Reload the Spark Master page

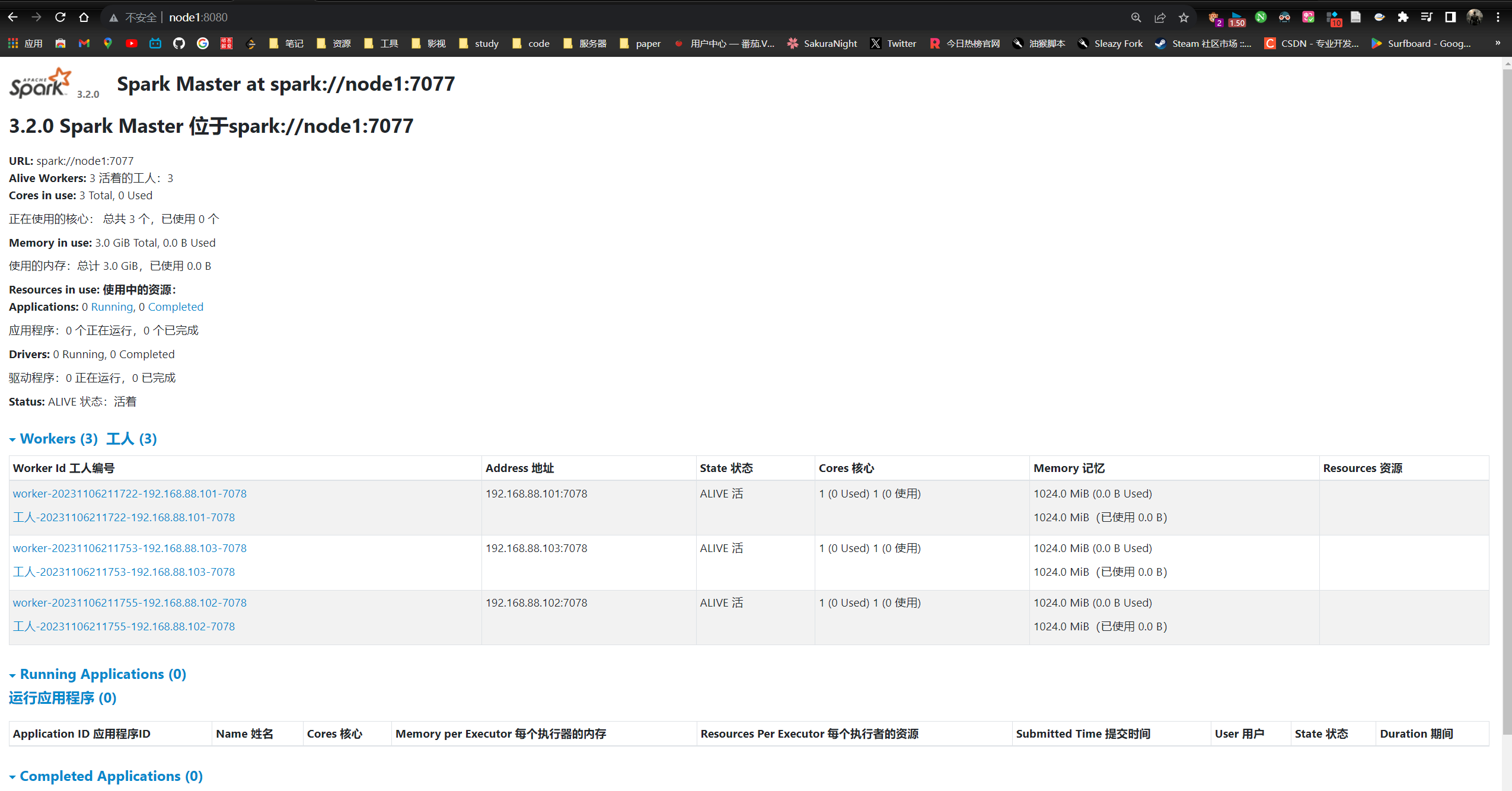pyautogui.click(x=60, y=17)
